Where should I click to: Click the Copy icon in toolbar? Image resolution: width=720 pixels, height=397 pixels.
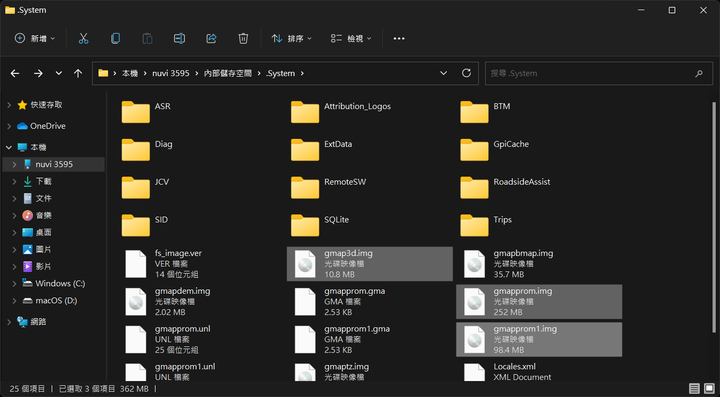(115, 39)
